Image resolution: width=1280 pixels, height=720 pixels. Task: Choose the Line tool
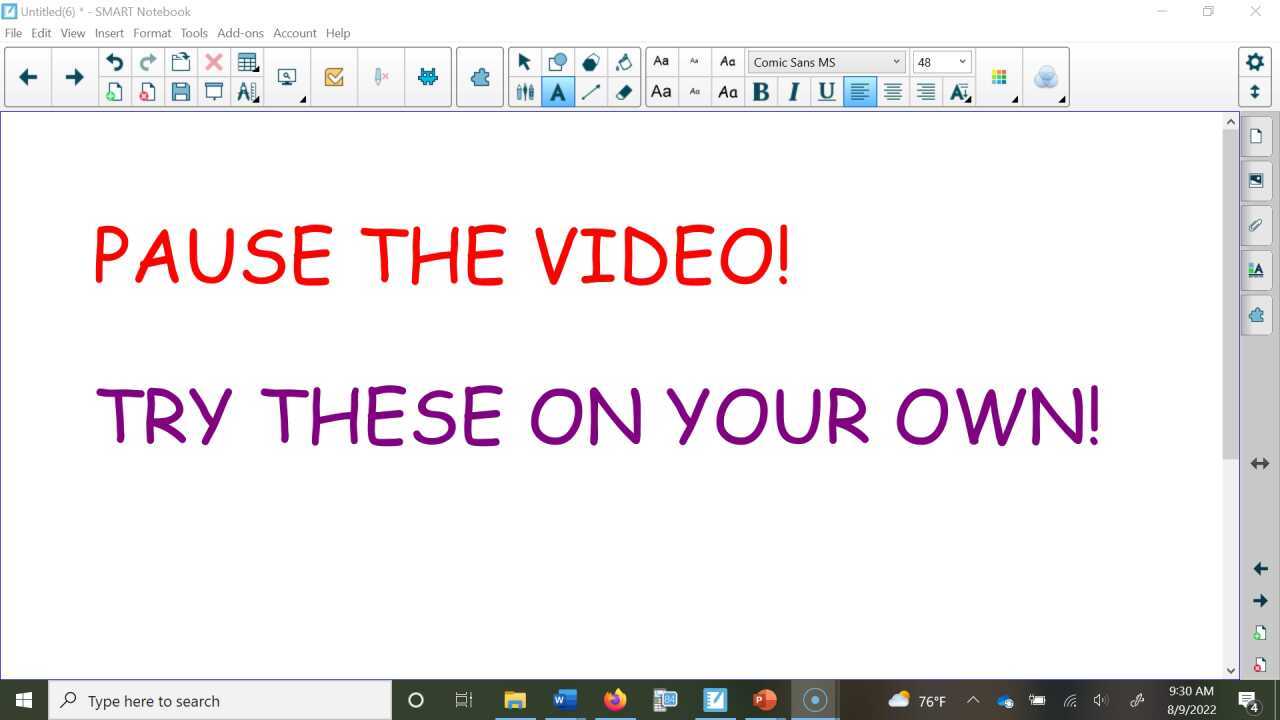pyautogui.click(x=591, y=92)
